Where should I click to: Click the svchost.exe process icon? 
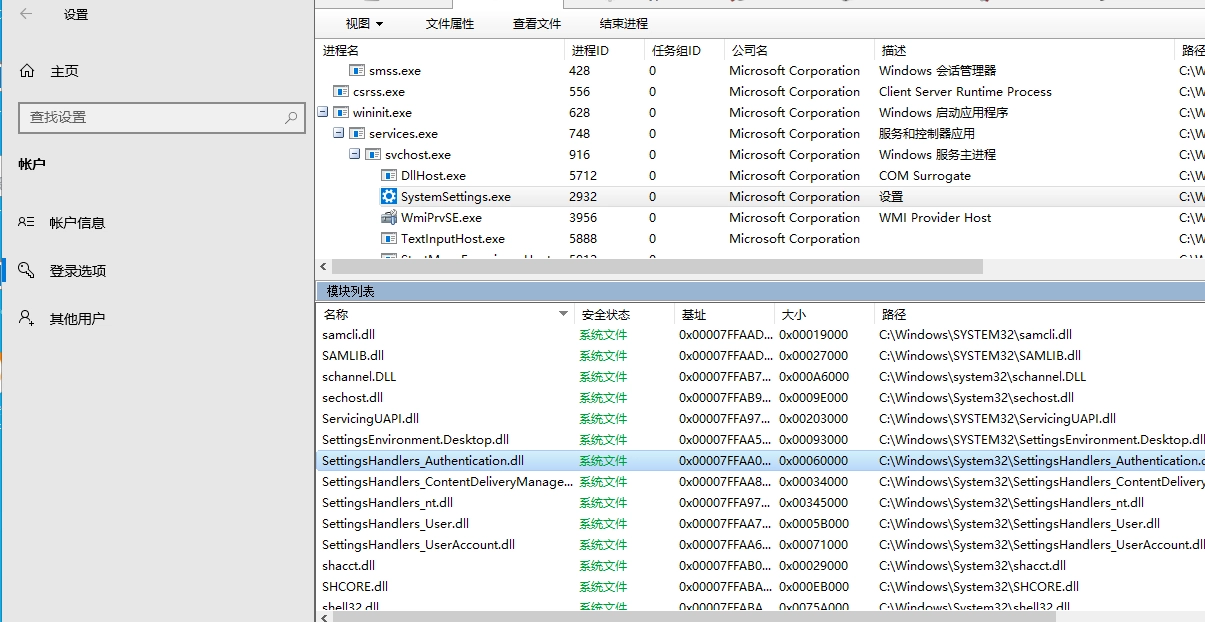pyautogui.click(x=373, y=155)
